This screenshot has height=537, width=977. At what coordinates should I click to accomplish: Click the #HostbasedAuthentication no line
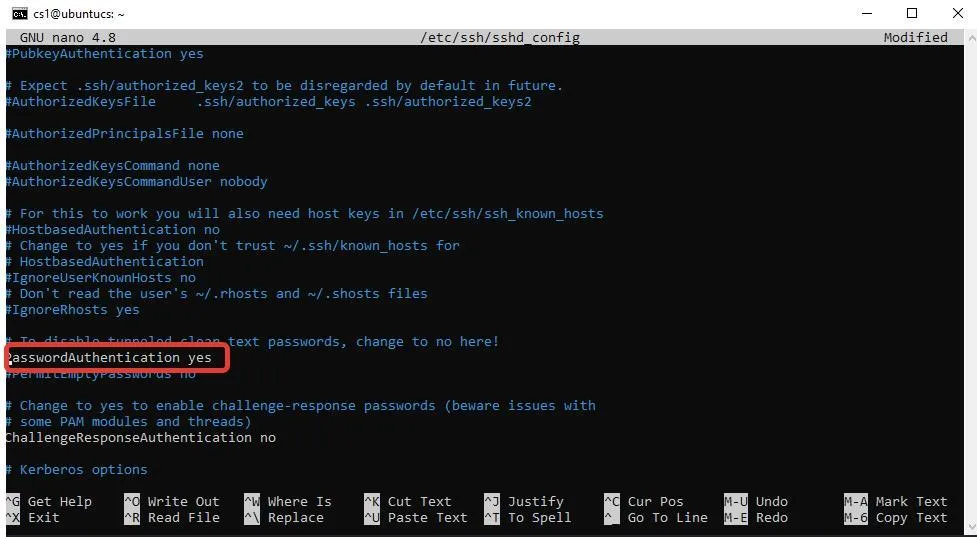tap(112, 229)
